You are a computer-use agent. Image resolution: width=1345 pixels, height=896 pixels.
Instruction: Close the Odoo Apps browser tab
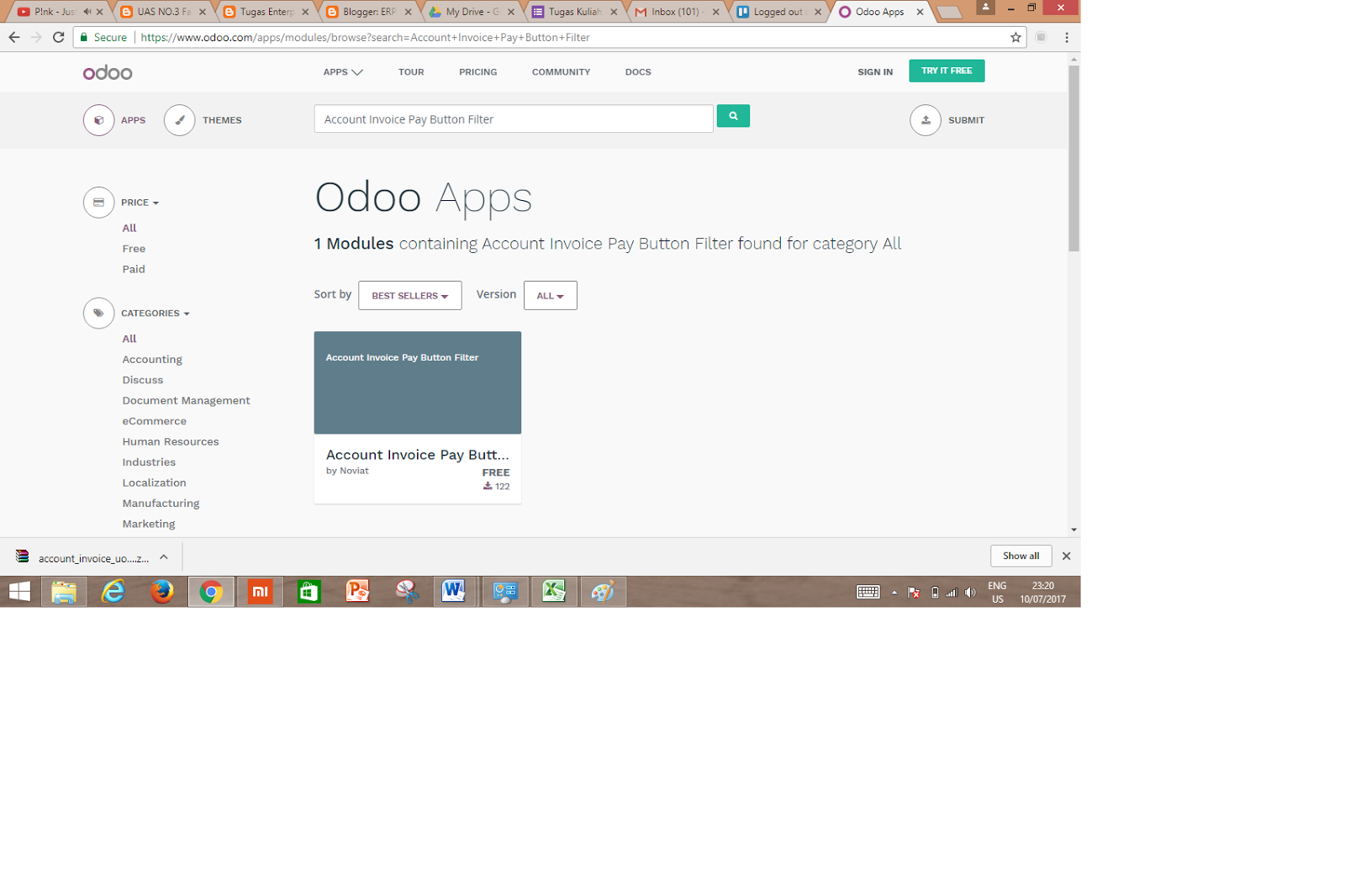[920, 12]
